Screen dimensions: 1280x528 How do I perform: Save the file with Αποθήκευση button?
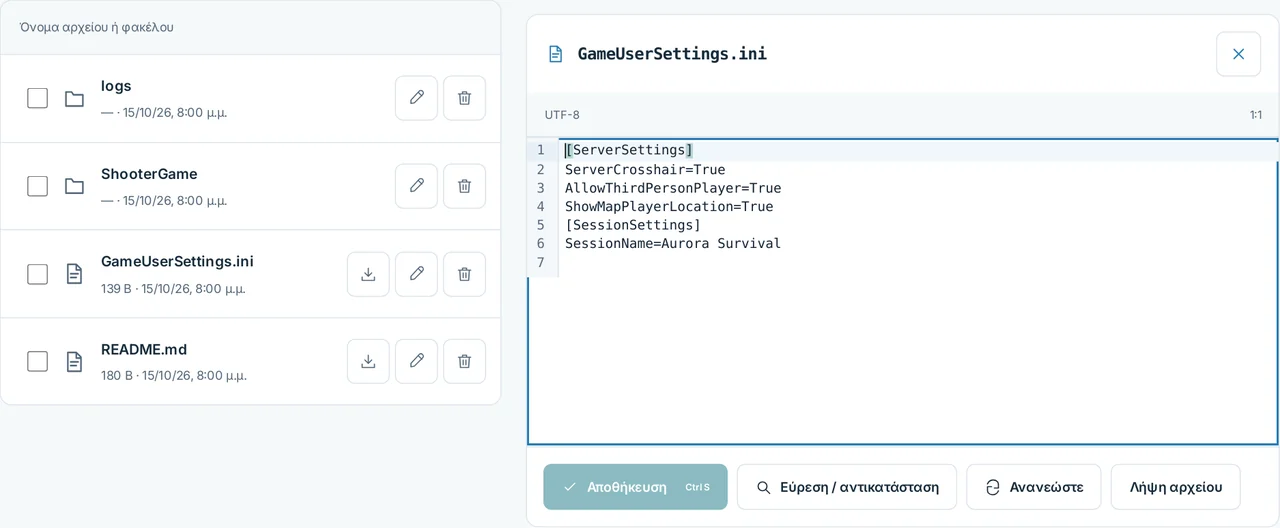click(x=635, y=487)
